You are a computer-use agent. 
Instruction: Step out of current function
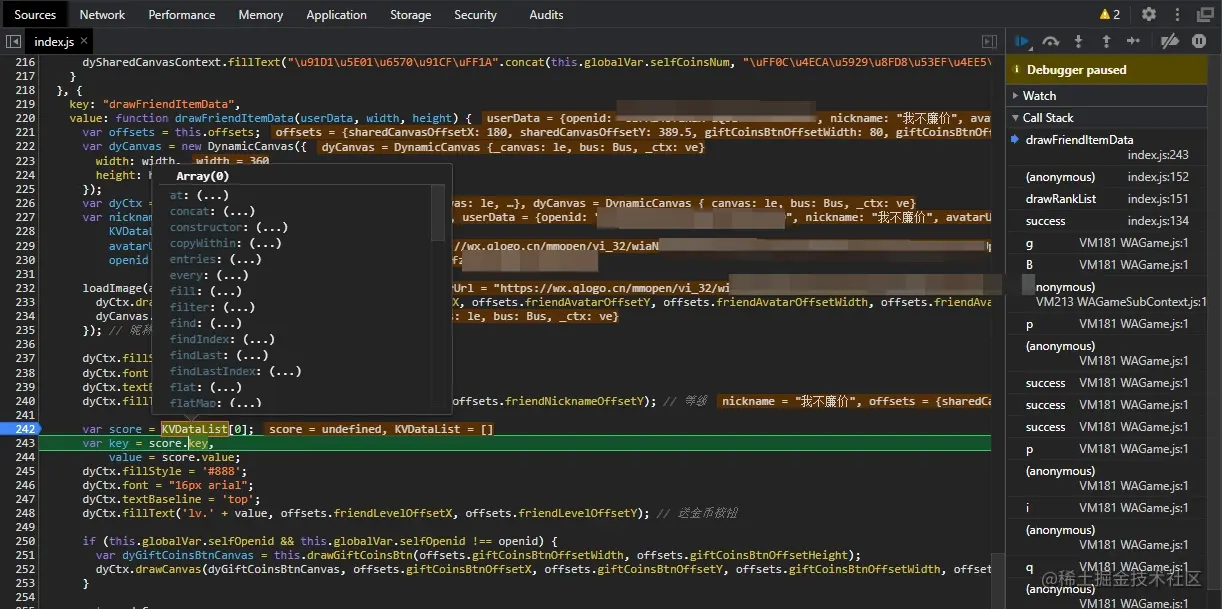tap(1106, 41)
